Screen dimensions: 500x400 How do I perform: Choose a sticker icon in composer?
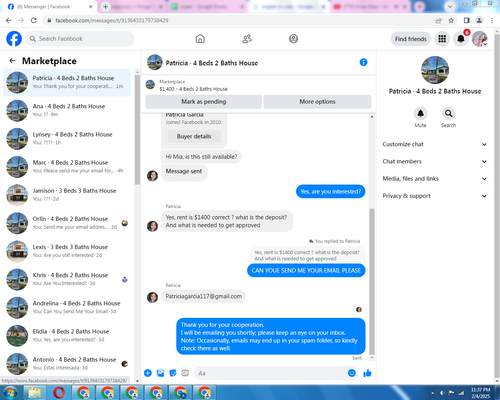point(173,373)
